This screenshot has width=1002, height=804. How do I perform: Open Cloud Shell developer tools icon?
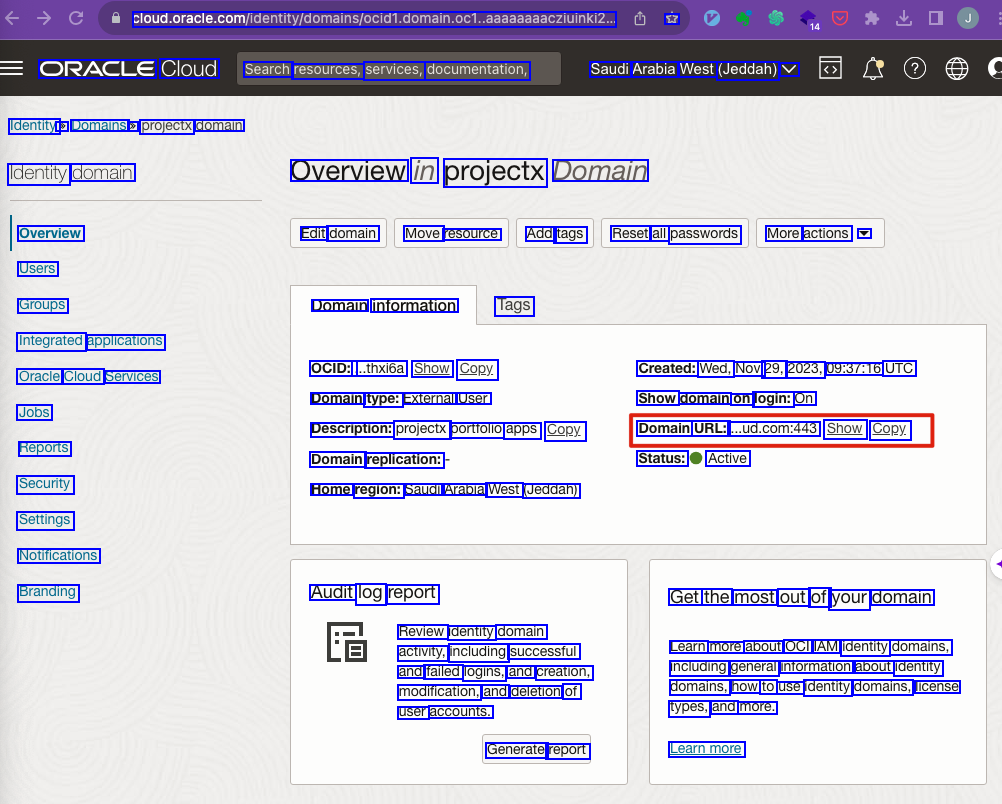830,68
